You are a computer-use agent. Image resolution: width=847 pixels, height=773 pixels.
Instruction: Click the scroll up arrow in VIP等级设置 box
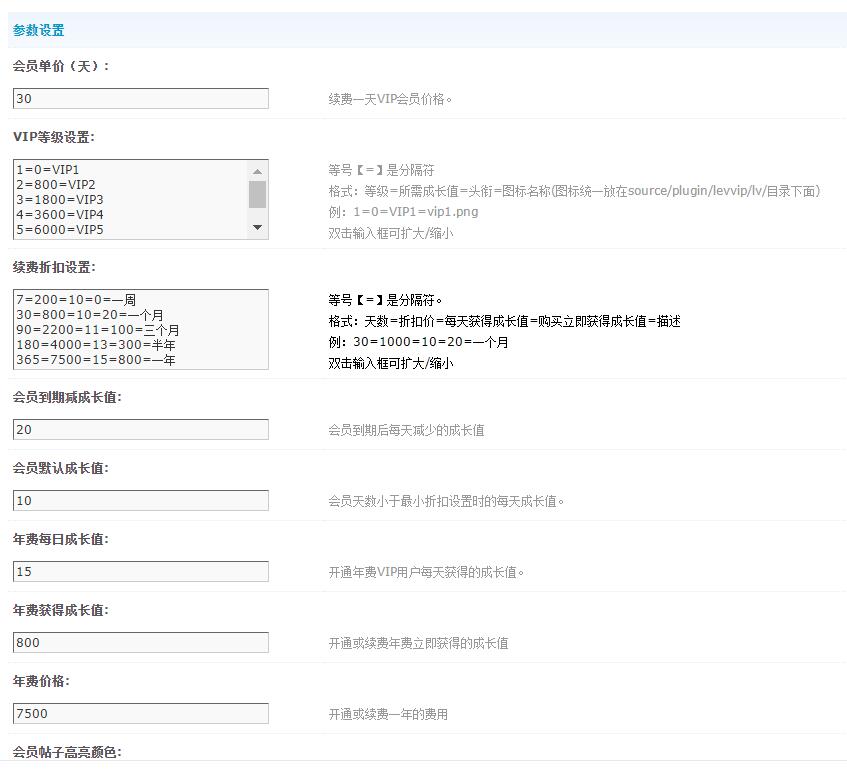tap(258, 170)
